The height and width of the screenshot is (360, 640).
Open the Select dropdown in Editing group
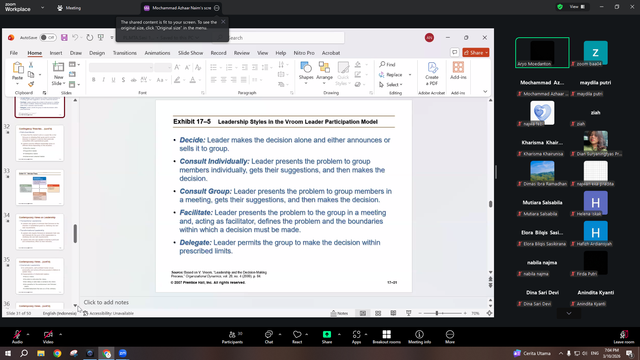[x=391, y=84]
